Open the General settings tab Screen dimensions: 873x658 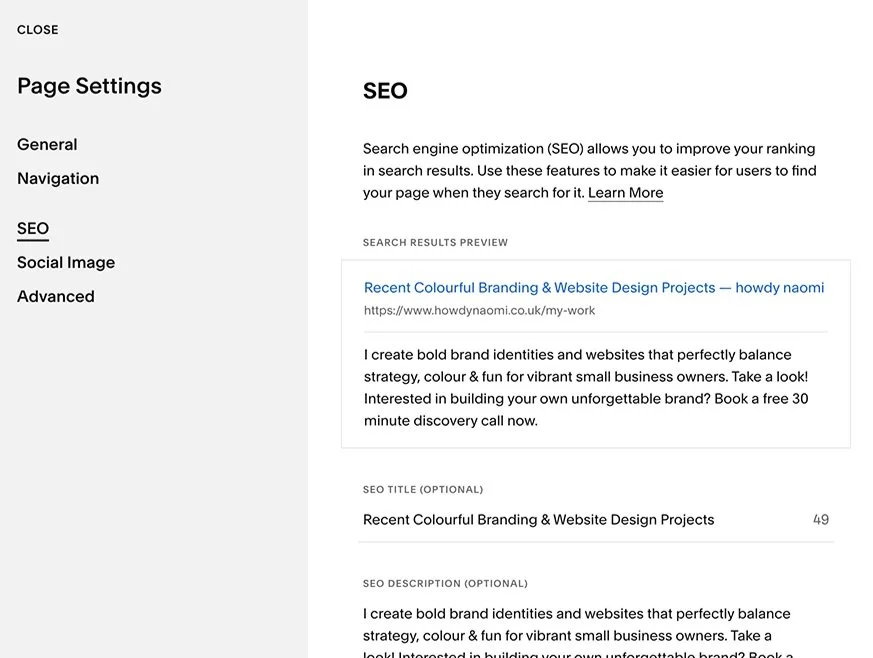47,145
